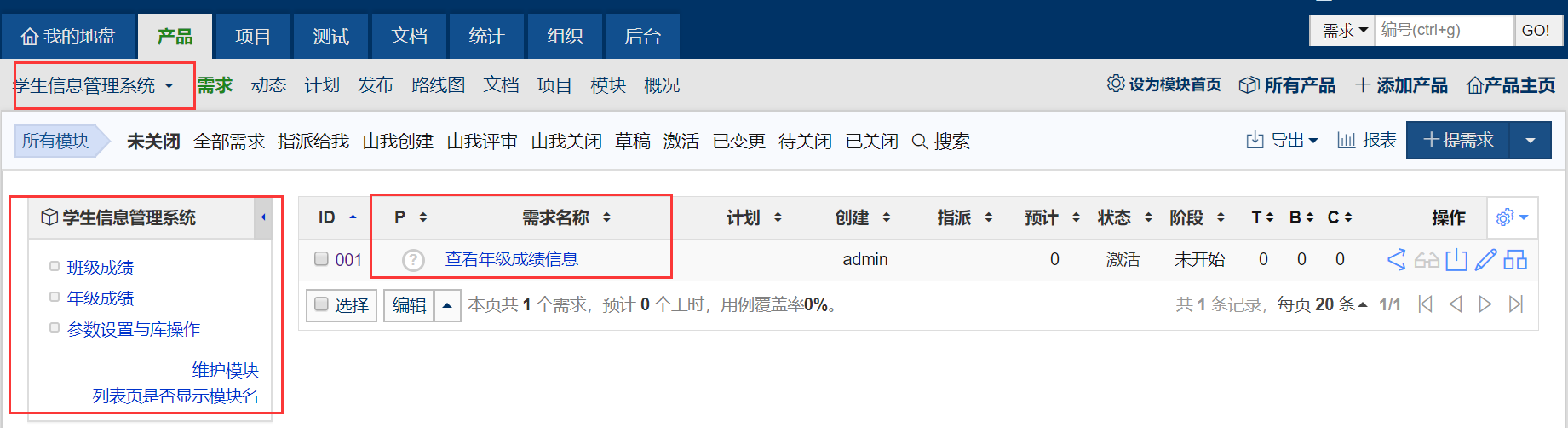Select 参数设置与库操作 module in tree
Image resolution: width=1568 pixels, height=428 pixels.
[x=134, y=329]
